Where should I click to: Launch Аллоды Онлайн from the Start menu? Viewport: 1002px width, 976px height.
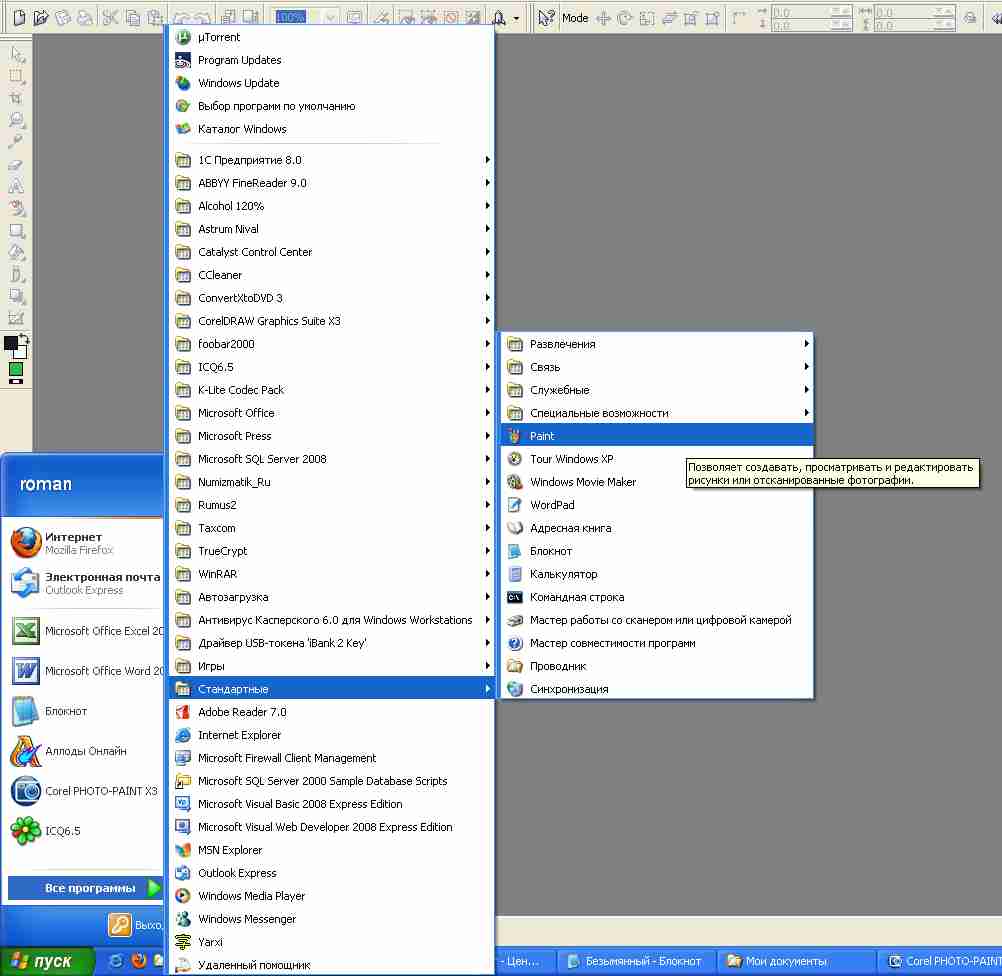[86, 751]
